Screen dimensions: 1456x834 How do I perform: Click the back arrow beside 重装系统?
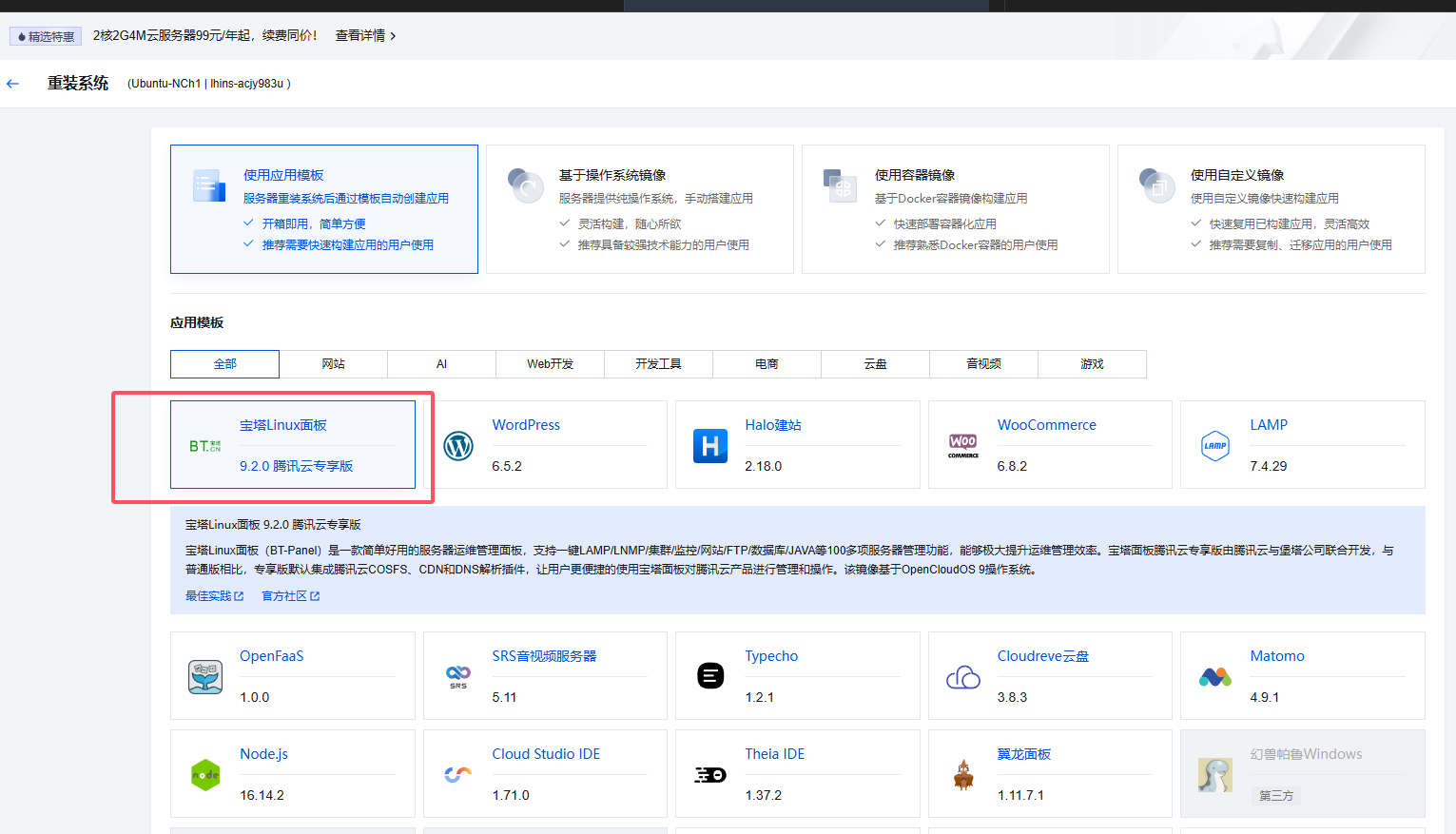[x=12, y=84]
